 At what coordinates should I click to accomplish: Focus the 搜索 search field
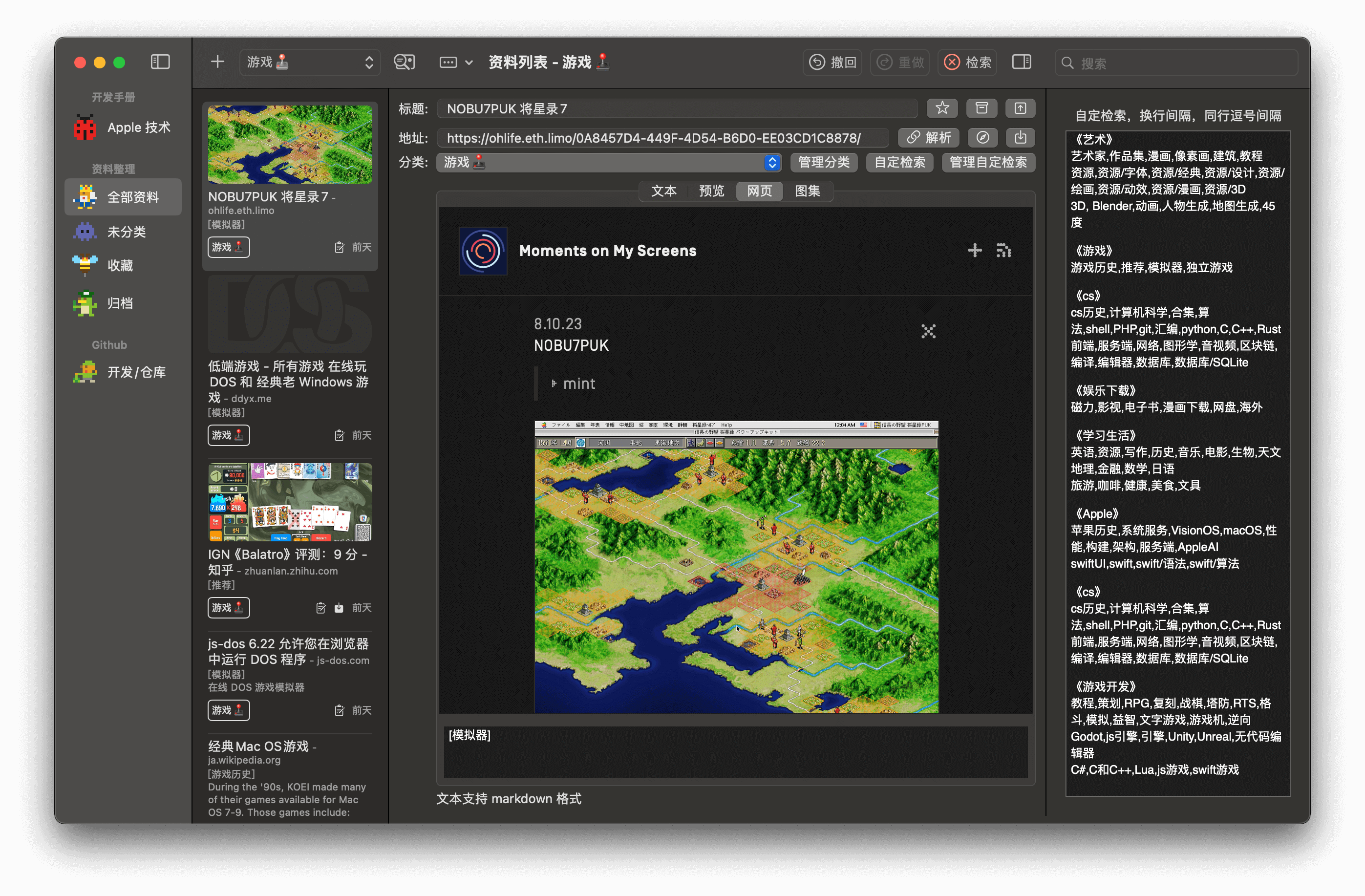[x=1176, y=63]
